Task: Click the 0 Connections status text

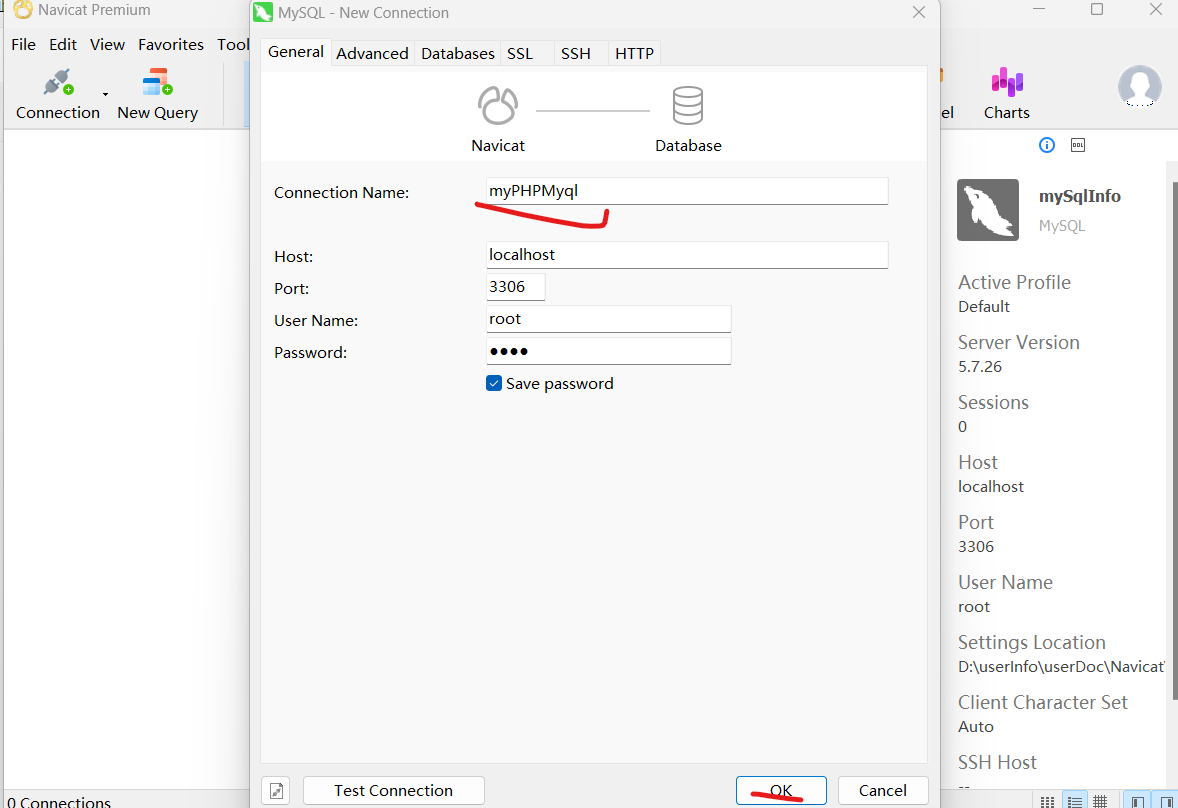Action: (59, 801)
